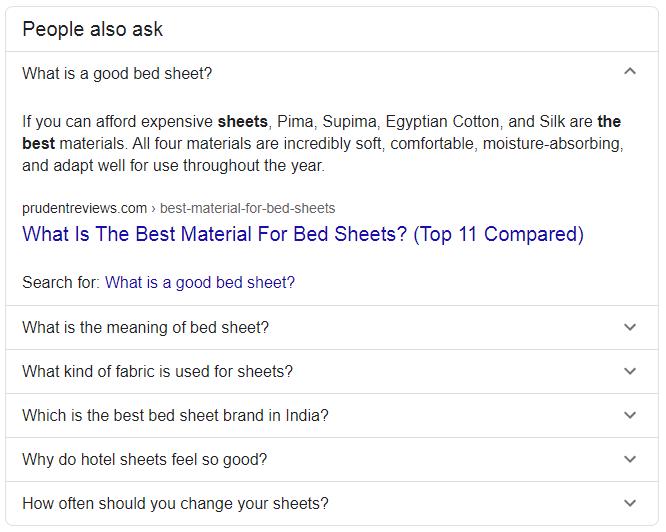Expand chevron for 'How often should you change your sheets?'
Screen dimensions: 666x532
coord(630,504)
